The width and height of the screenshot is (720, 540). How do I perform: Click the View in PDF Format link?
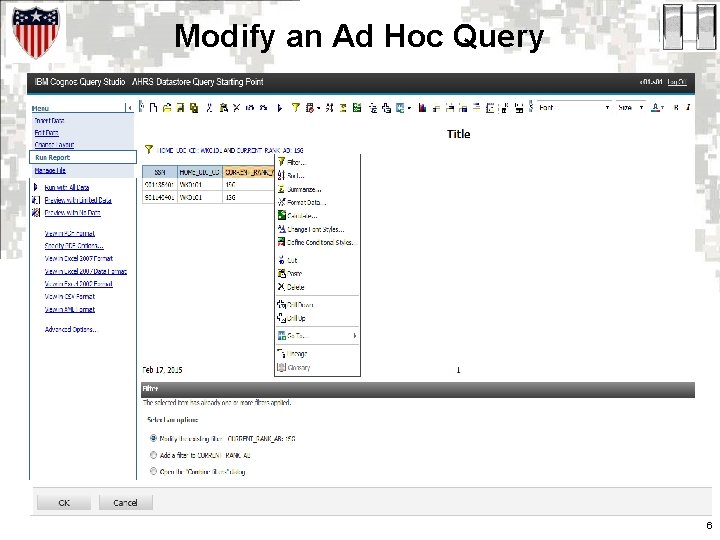[x=70, y=233]
